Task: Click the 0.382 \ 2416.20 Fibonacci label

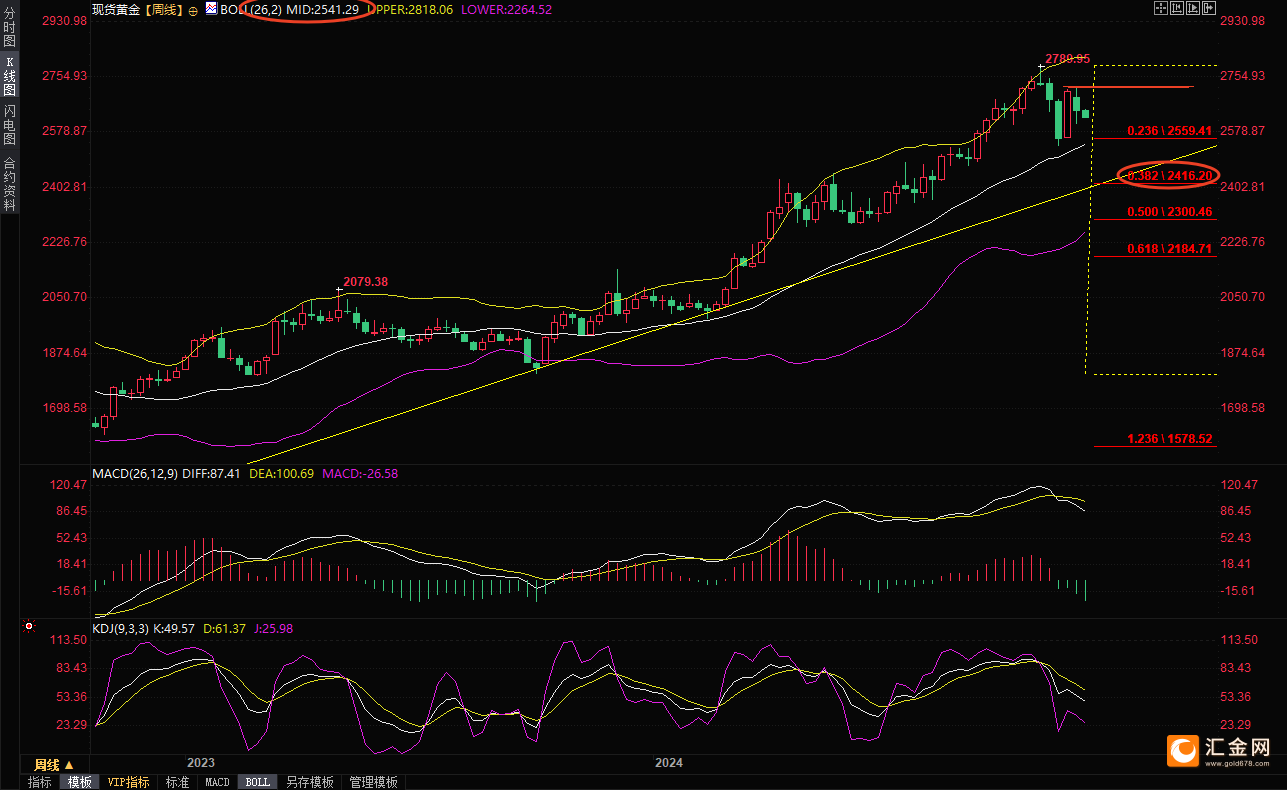Action: 1169,176
